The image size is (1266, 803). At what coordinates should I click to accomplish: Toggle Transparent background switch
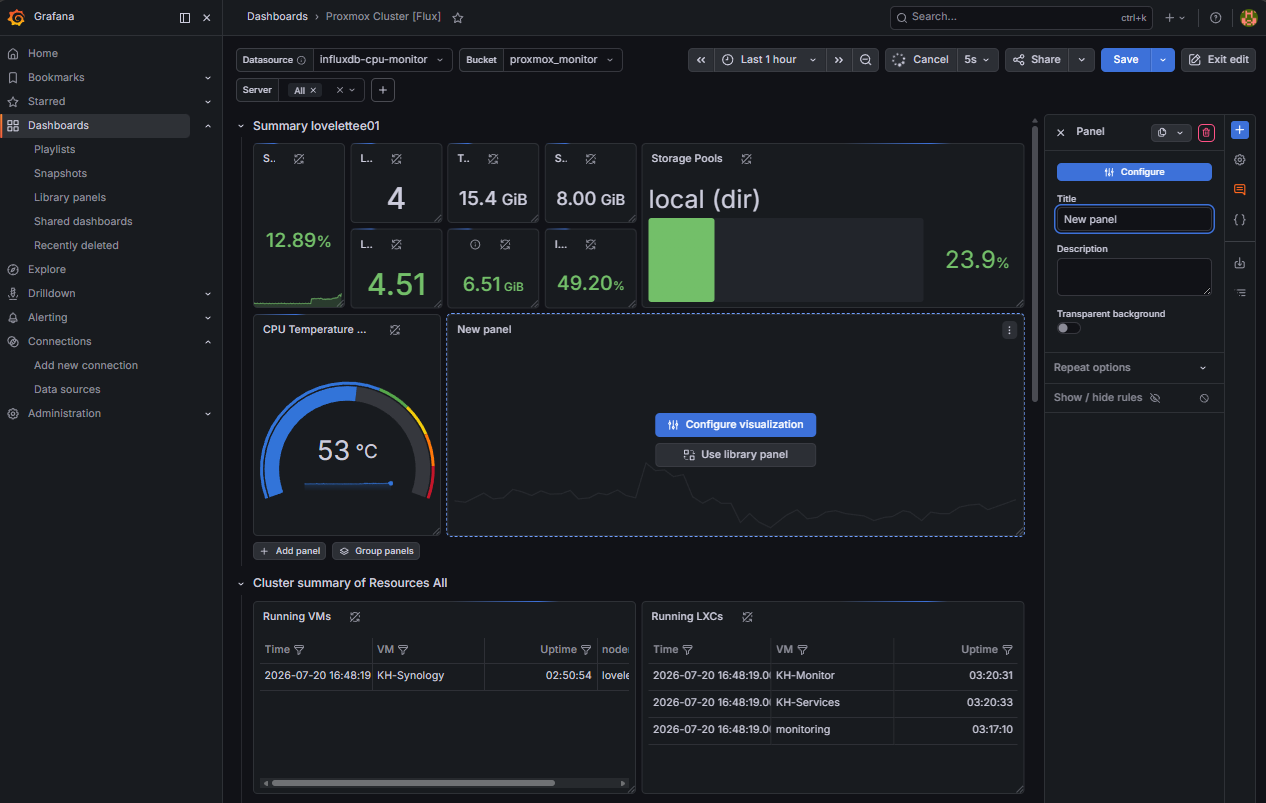[1068, 328]
